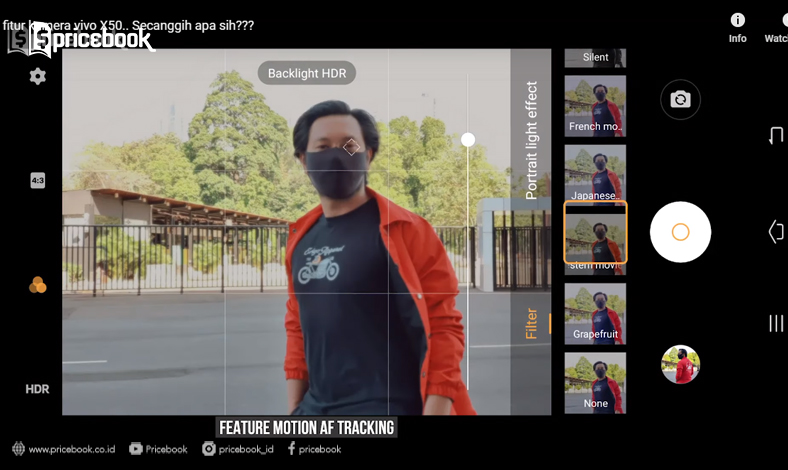
Task: Tap the three-bar navigation icon
Action: (x=776, y=323)
